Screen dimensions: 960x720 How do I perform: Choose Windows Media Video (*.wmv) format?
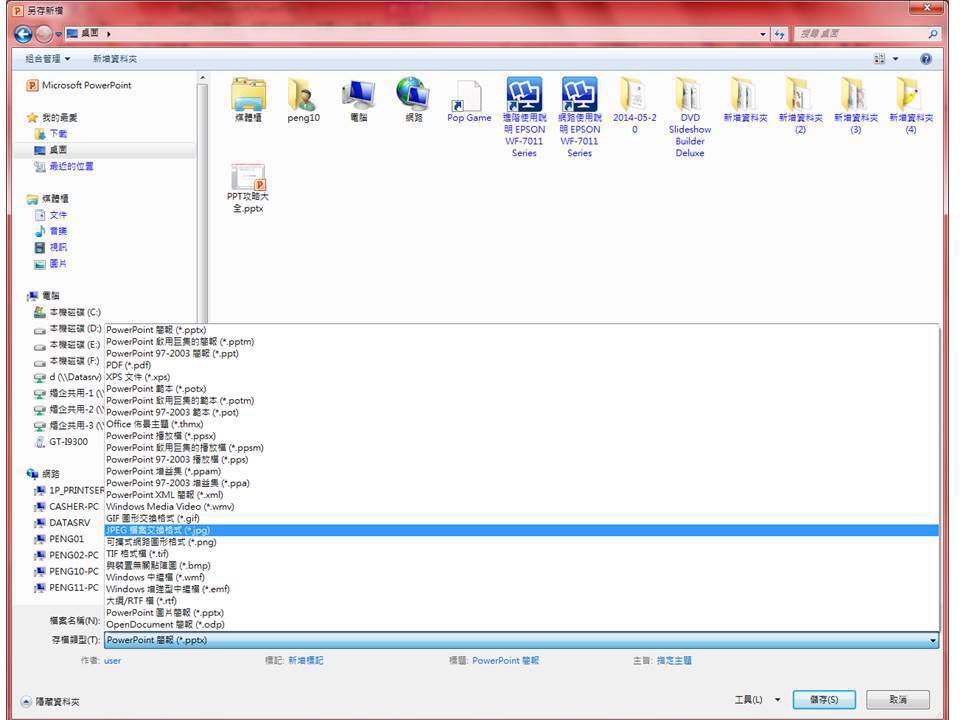522,506
